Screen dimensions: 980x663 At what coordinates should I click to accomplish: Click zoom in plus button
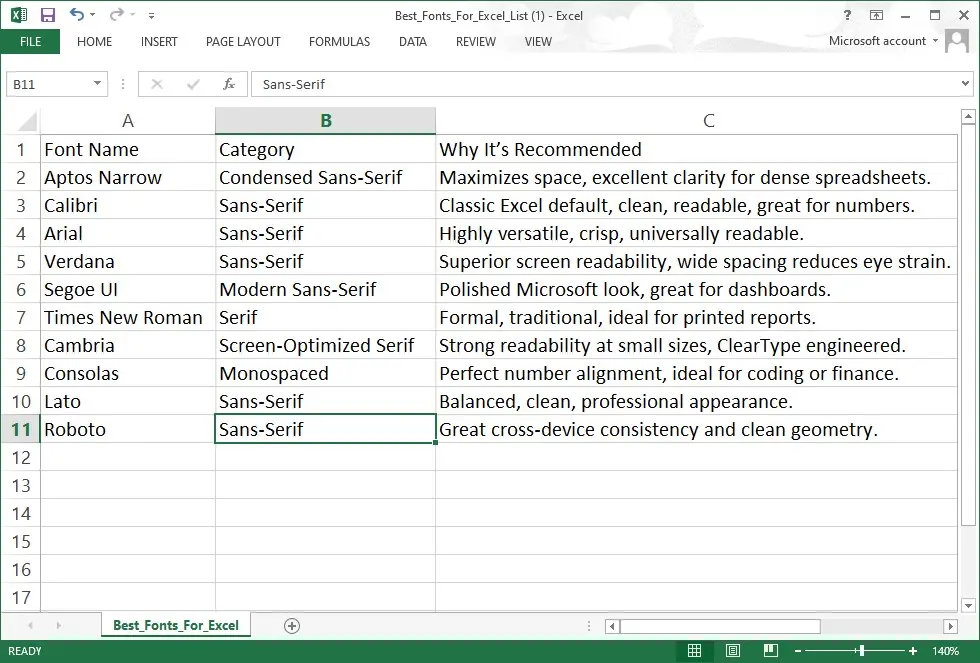[x=912, y=651]
